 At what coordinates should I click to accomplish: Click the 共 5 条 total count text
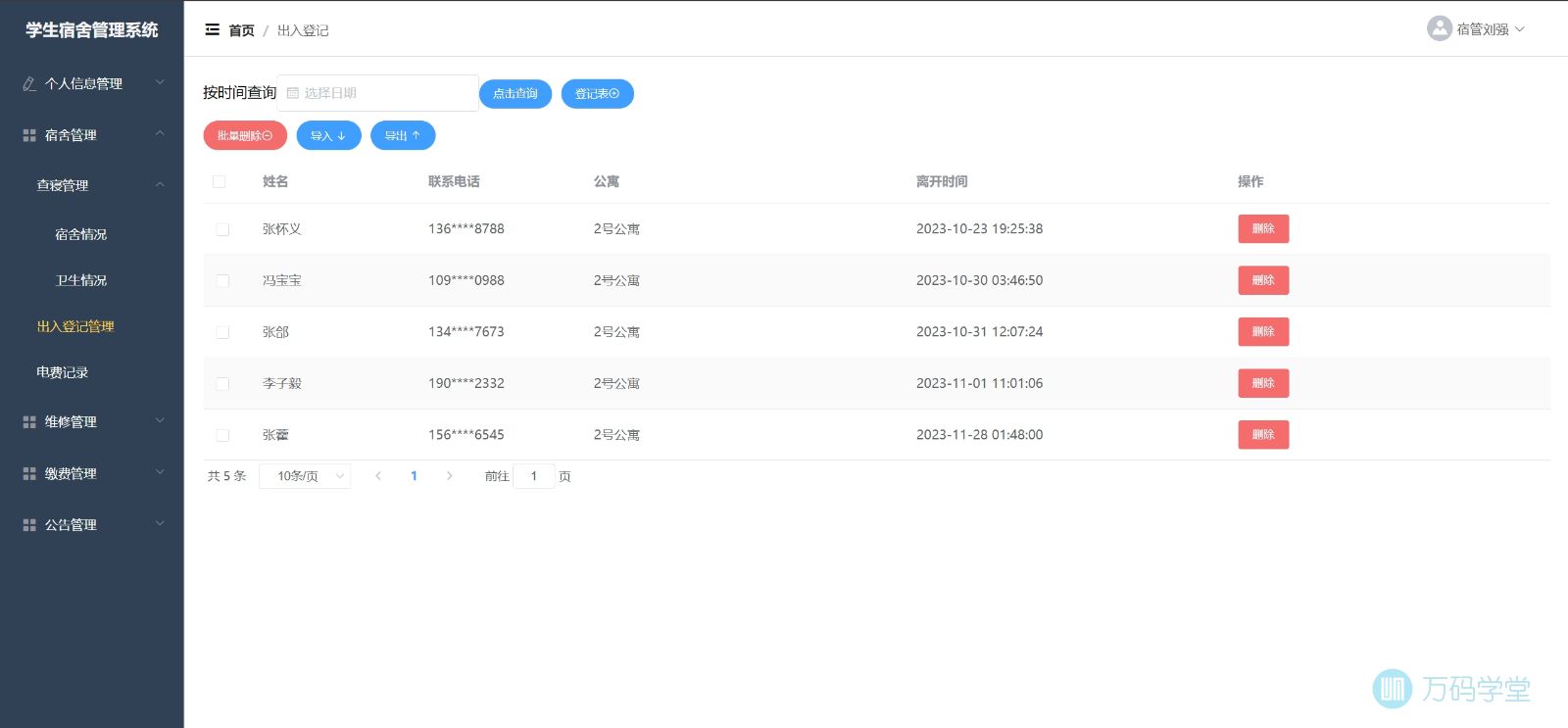tap(226, 476)
